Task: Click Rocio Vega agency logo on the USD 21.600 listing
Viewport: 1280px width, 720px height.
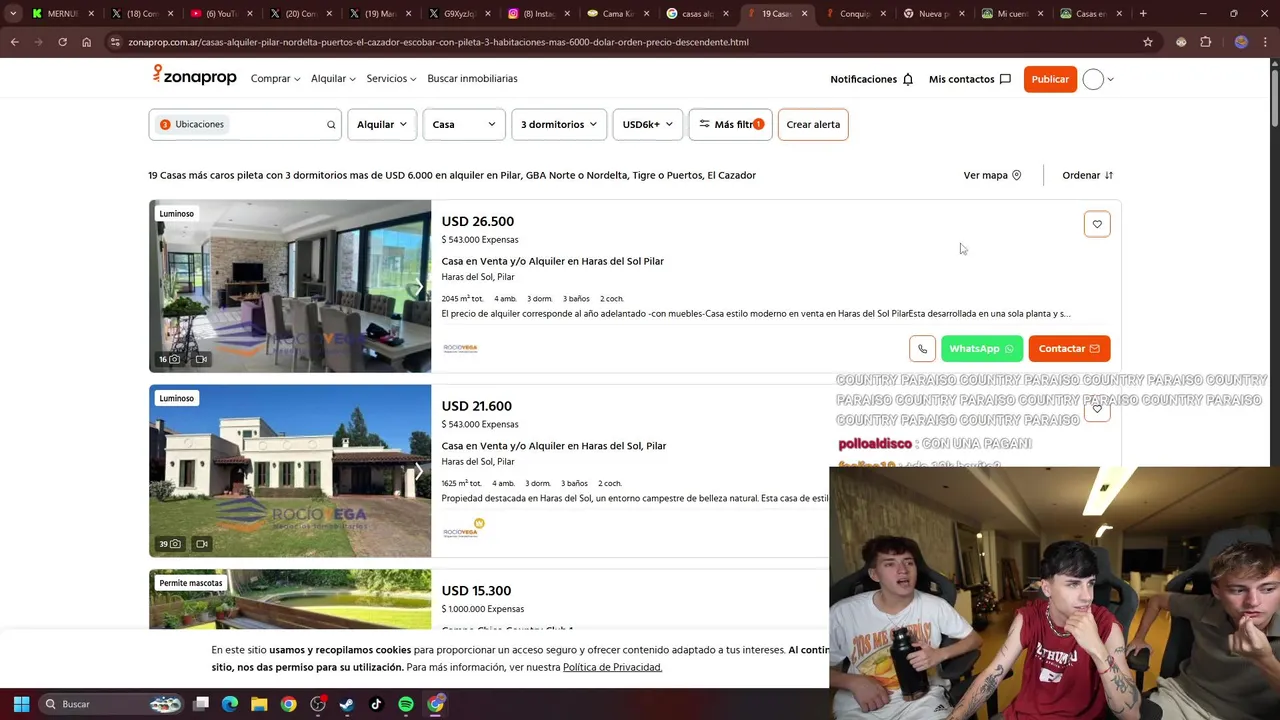Action: pyautogui.click(x=462, y=529)
